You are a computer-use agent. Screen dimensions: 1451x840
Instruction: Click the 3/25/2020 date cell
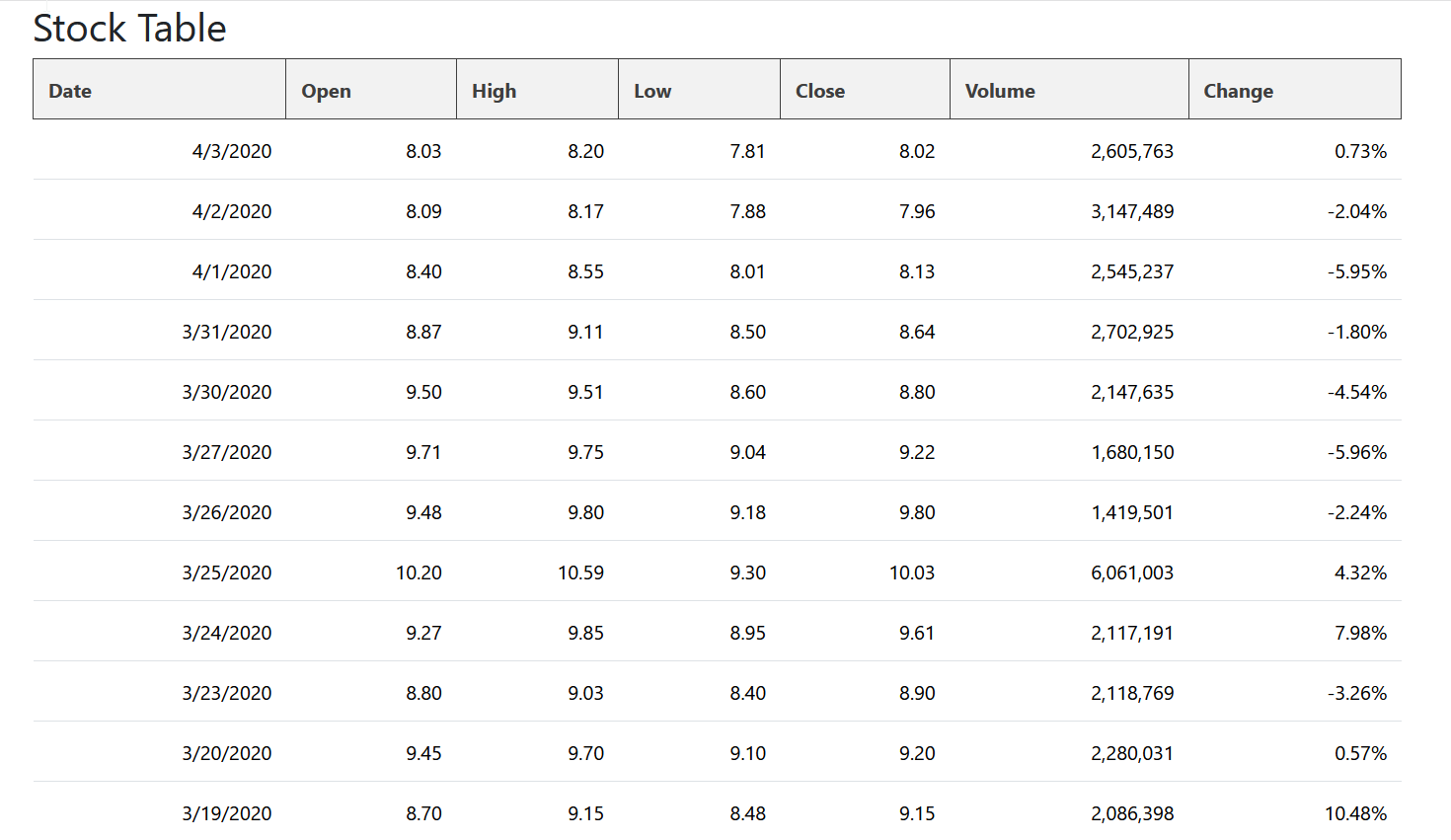tap(226, 573)
